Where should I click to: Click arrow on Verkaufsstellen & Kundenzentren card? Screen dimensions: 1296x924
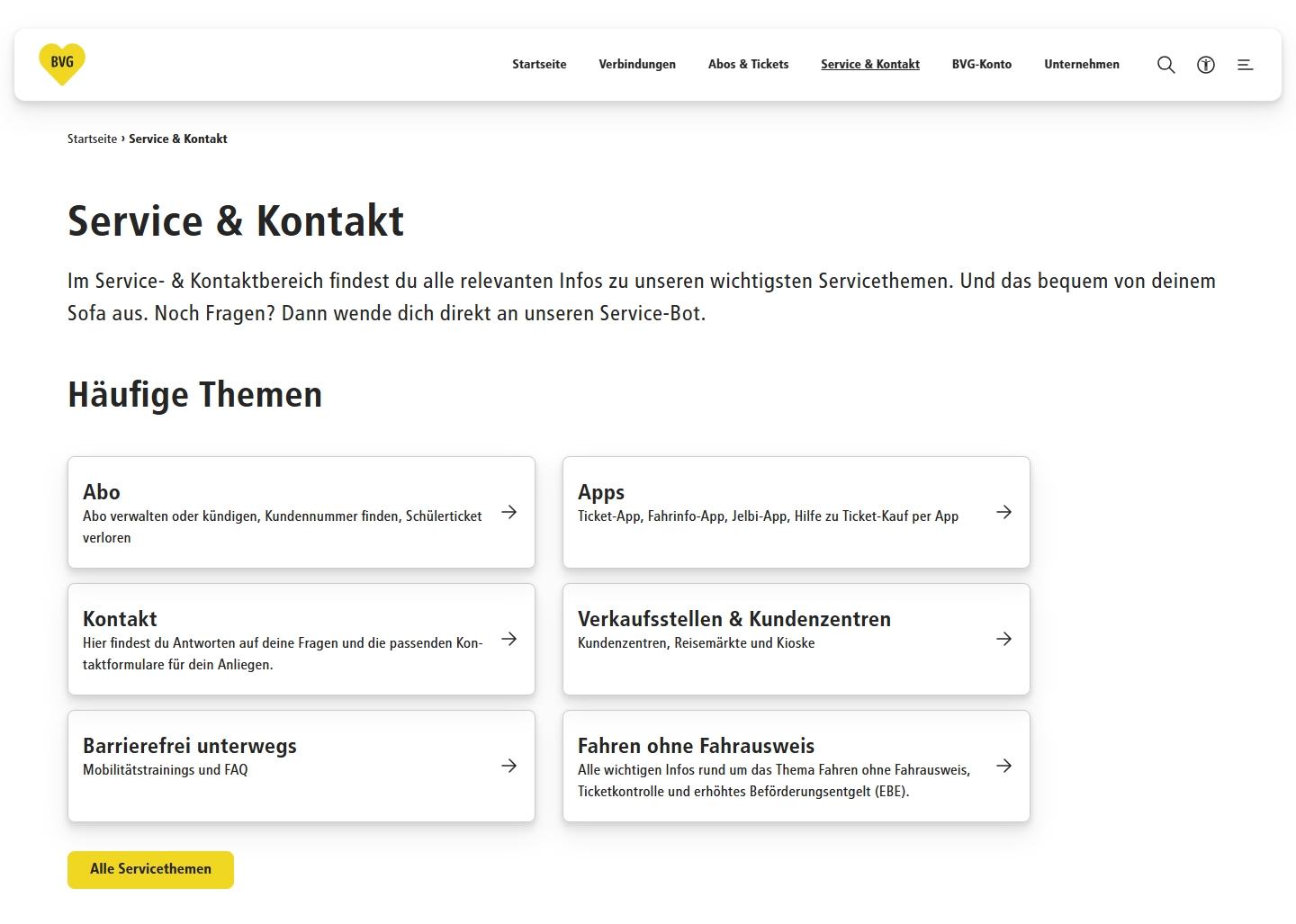pyautogui.click(x=1004, y=639)
